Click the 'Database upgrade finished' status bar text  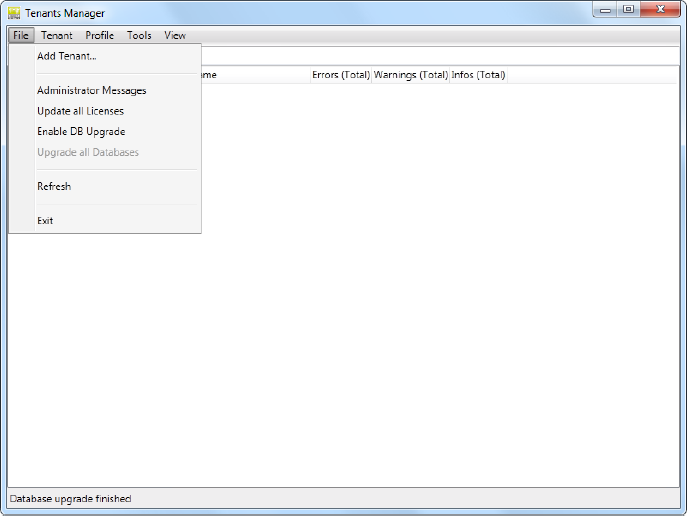[x=70, y=498]
